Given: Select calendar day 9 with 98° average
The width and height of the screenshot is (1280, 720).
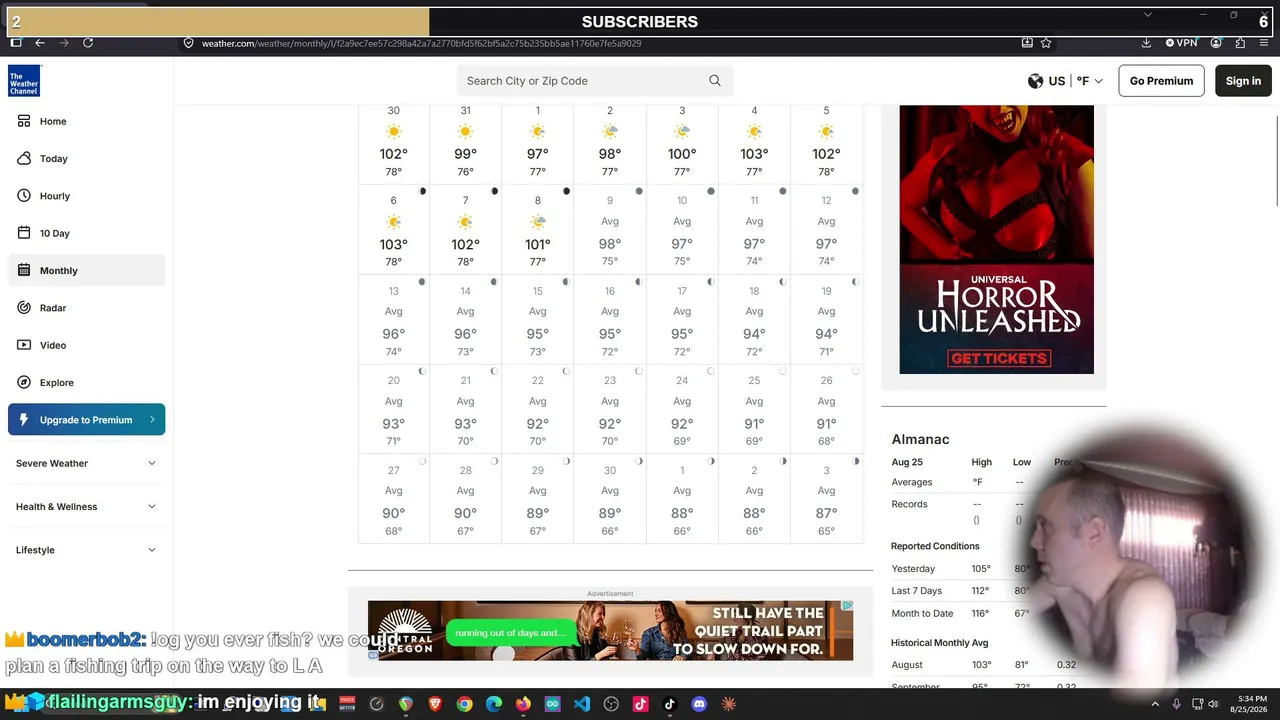Looking at the screenshot, I should coord(610,228).
